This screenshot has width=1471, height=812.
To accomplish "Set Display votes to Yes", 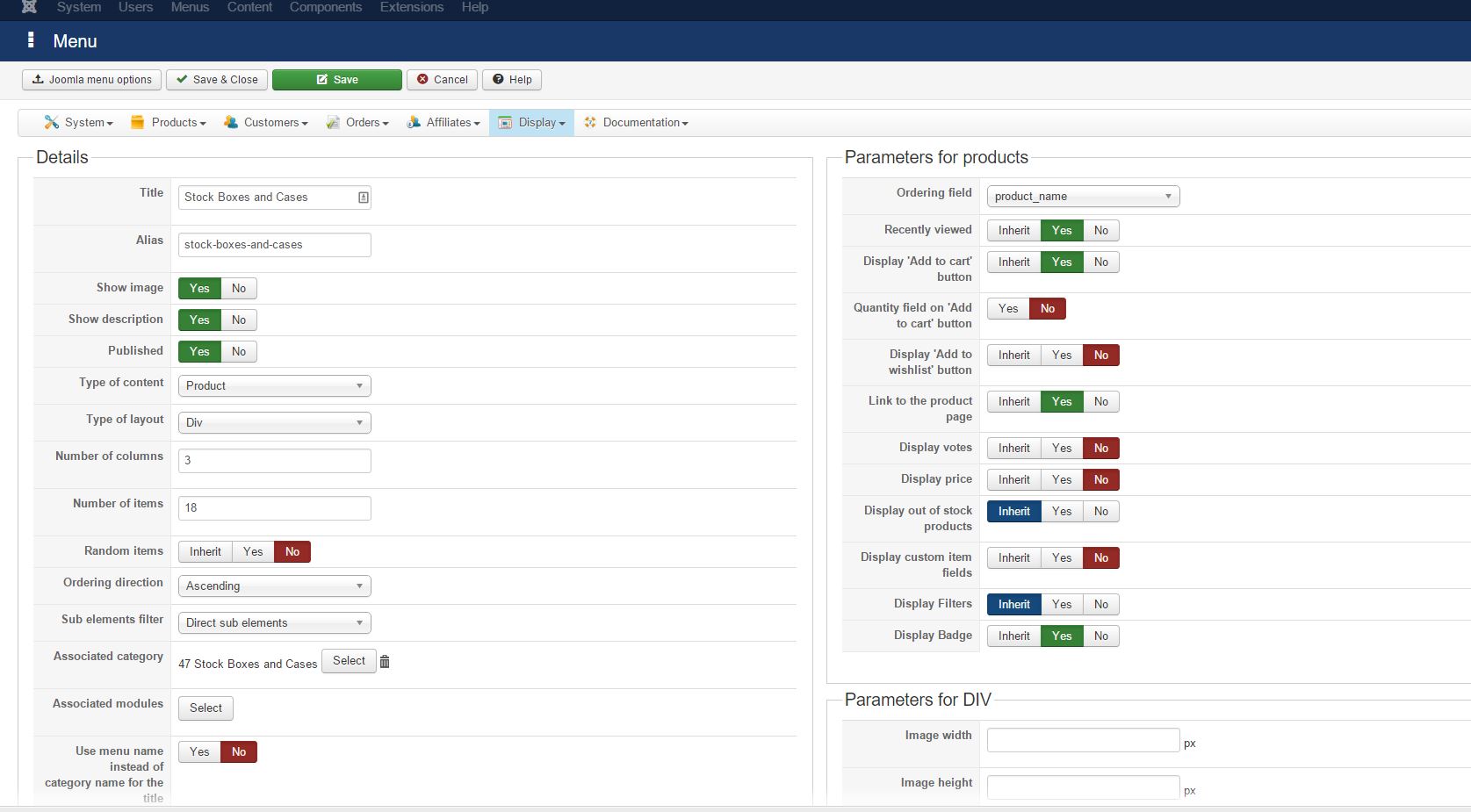I will coord(1062,448).
